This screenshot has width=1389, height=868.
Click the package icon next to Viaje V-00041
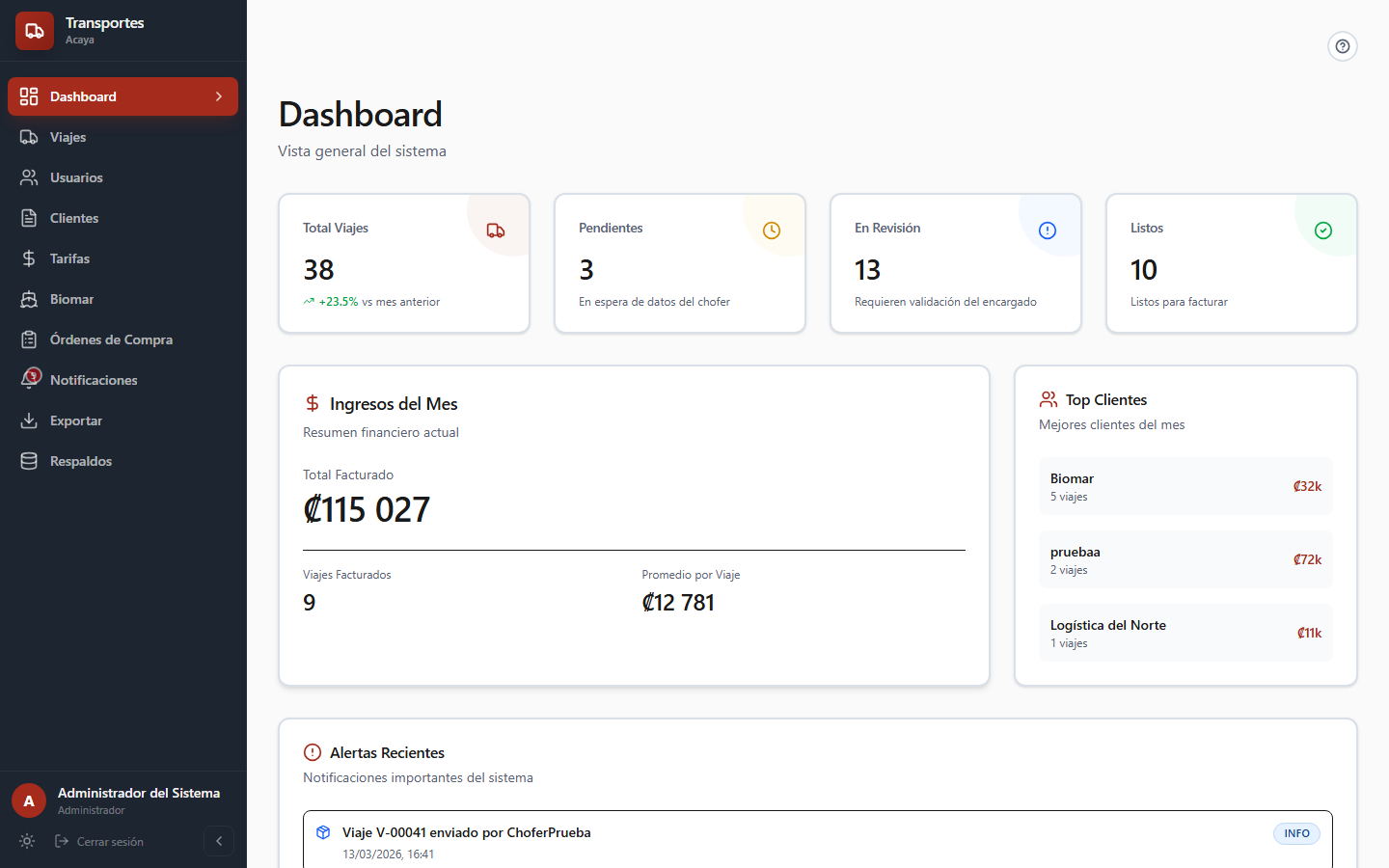click(x=323, y=832)
